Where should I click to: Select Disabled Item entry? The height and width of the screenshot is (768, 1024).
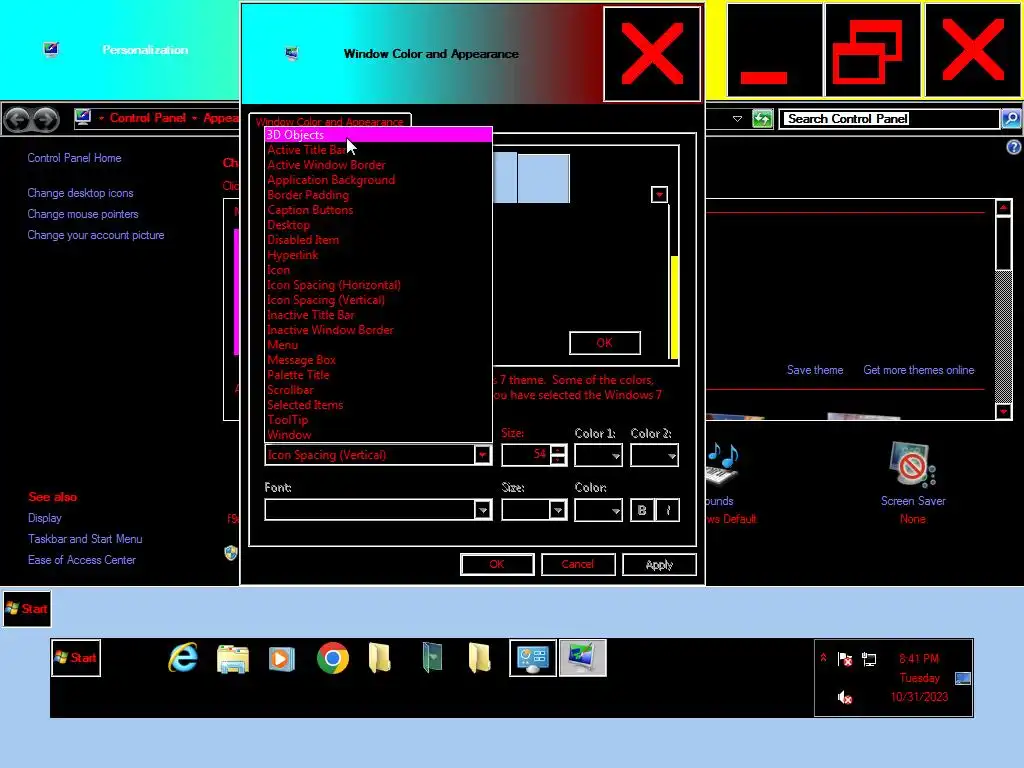click(x=378, y=240)
